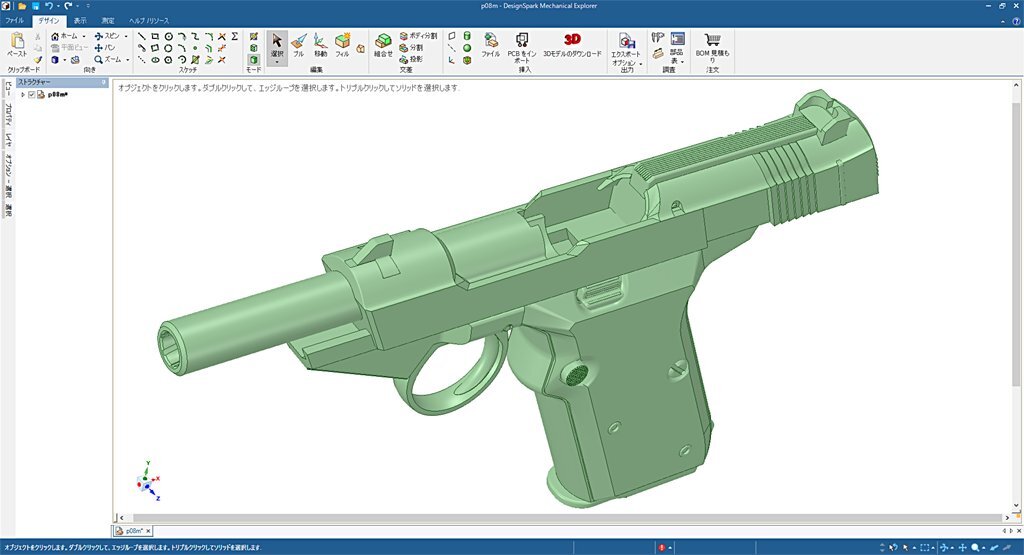
Task: Insert a plane with the plane icon
Action: (x=452, y=37)
